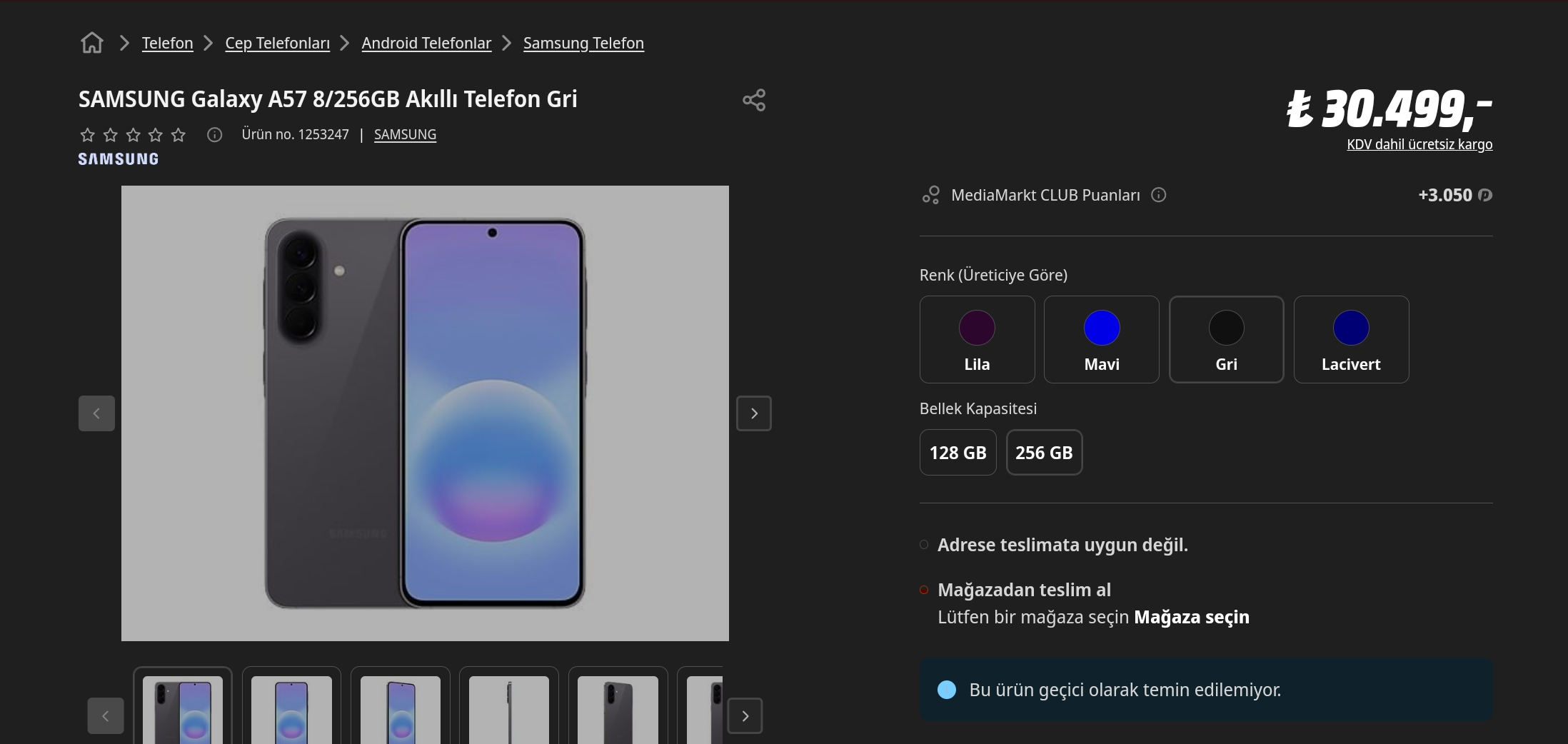Open the Telefon breadcrumb
The height and width of the screenshot is (744, 1568).
[x=168, y=43]
